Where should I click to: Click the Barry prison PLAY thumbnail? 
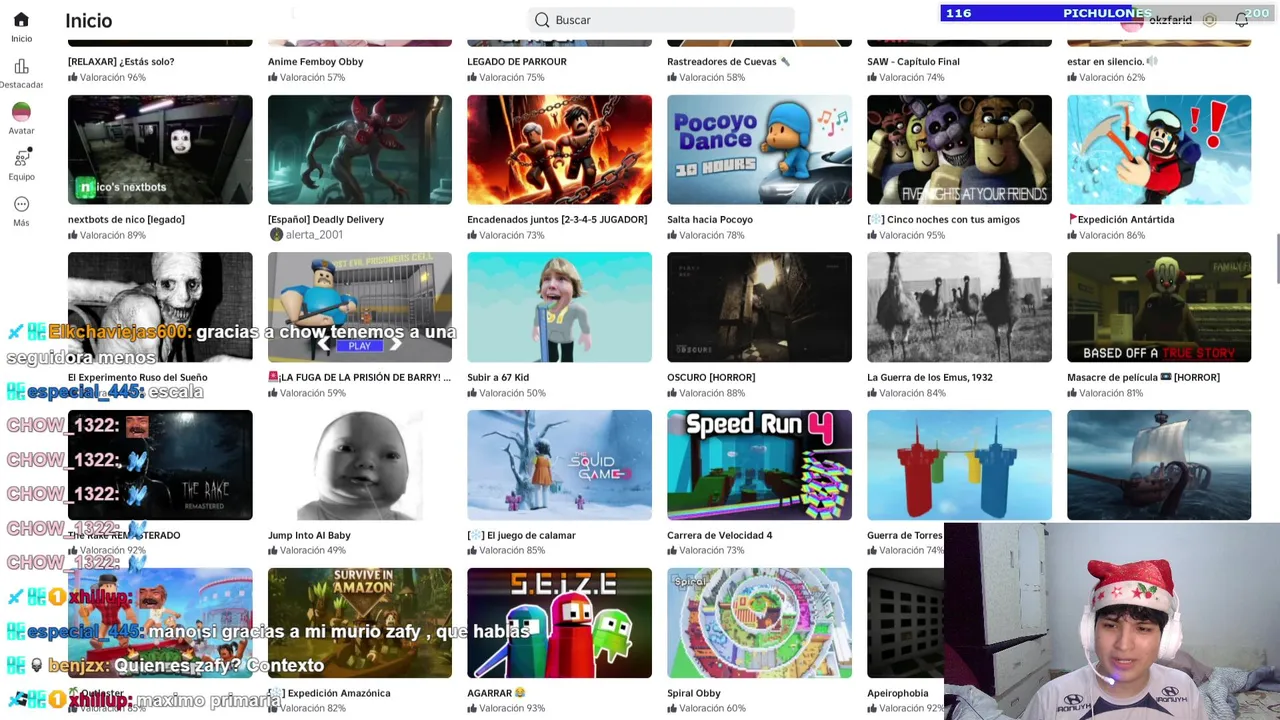coord(360,307)
